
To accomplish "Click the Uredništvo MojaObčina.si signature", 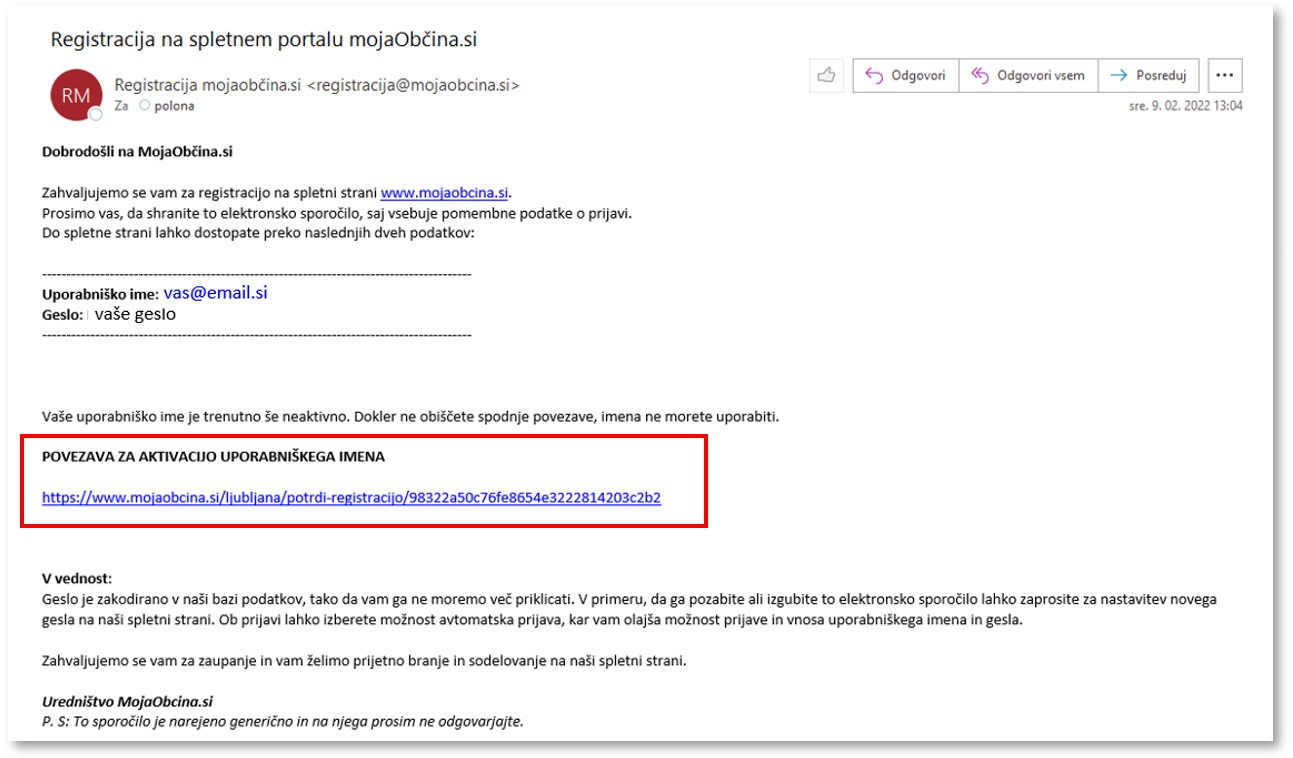I will [x=127, y=701].
